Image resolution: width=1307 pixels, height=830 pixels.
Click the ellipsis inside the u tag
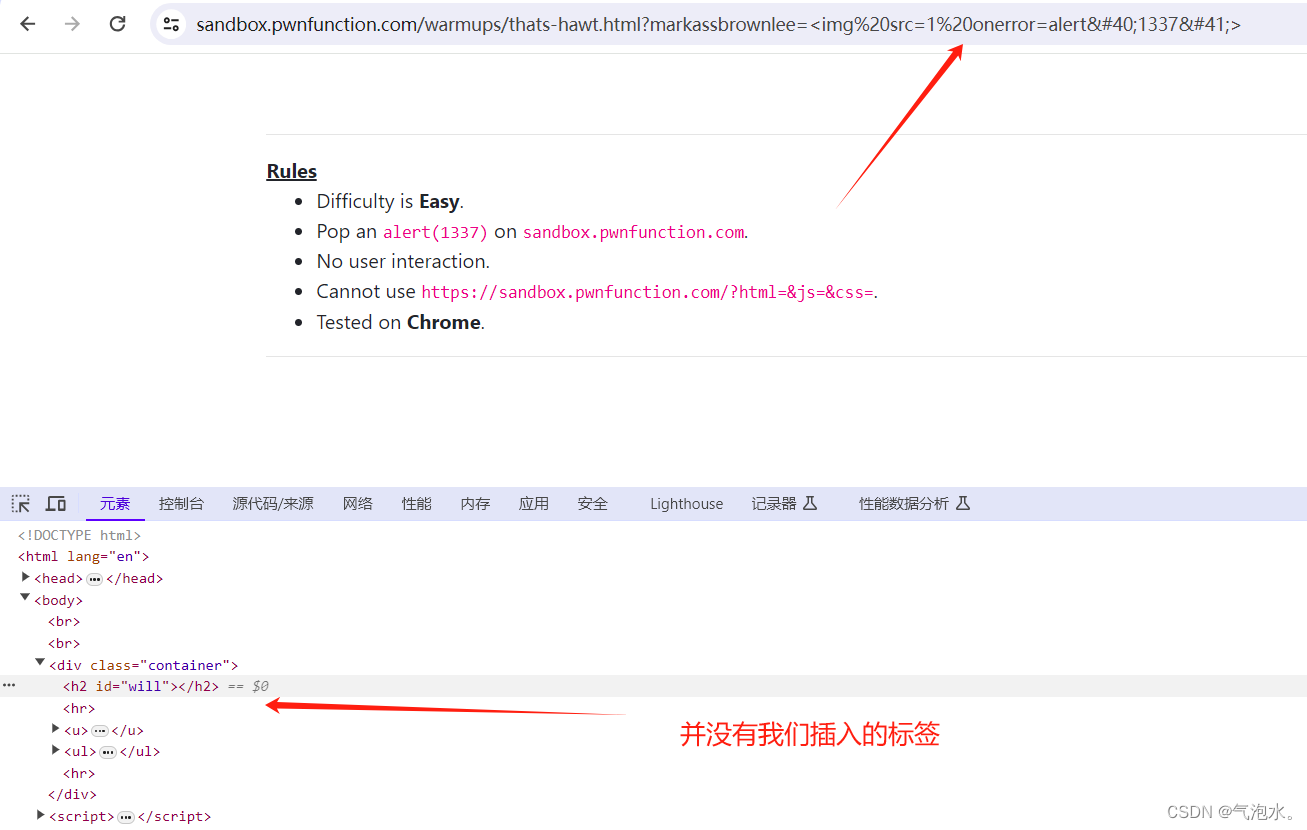pyautogui.click(x=100, y=731)
